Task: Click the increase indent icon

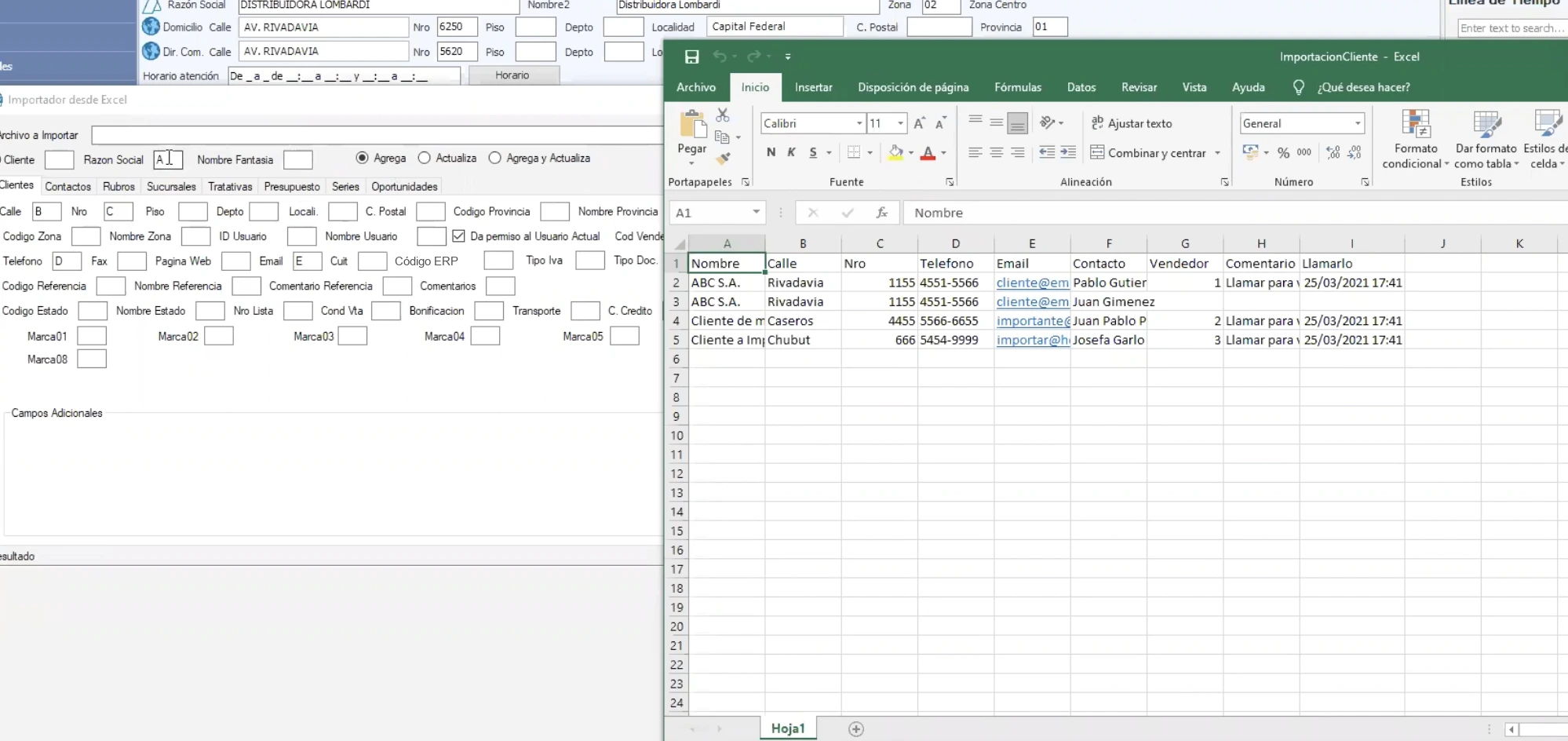Action: [1068, 152]
